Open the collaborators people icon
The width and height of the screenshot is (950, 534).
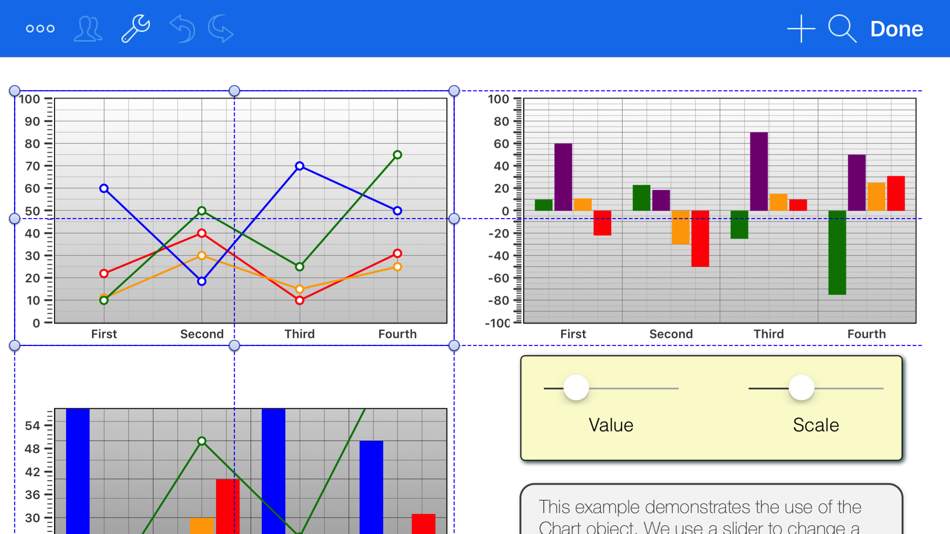[x=88, y=28]
